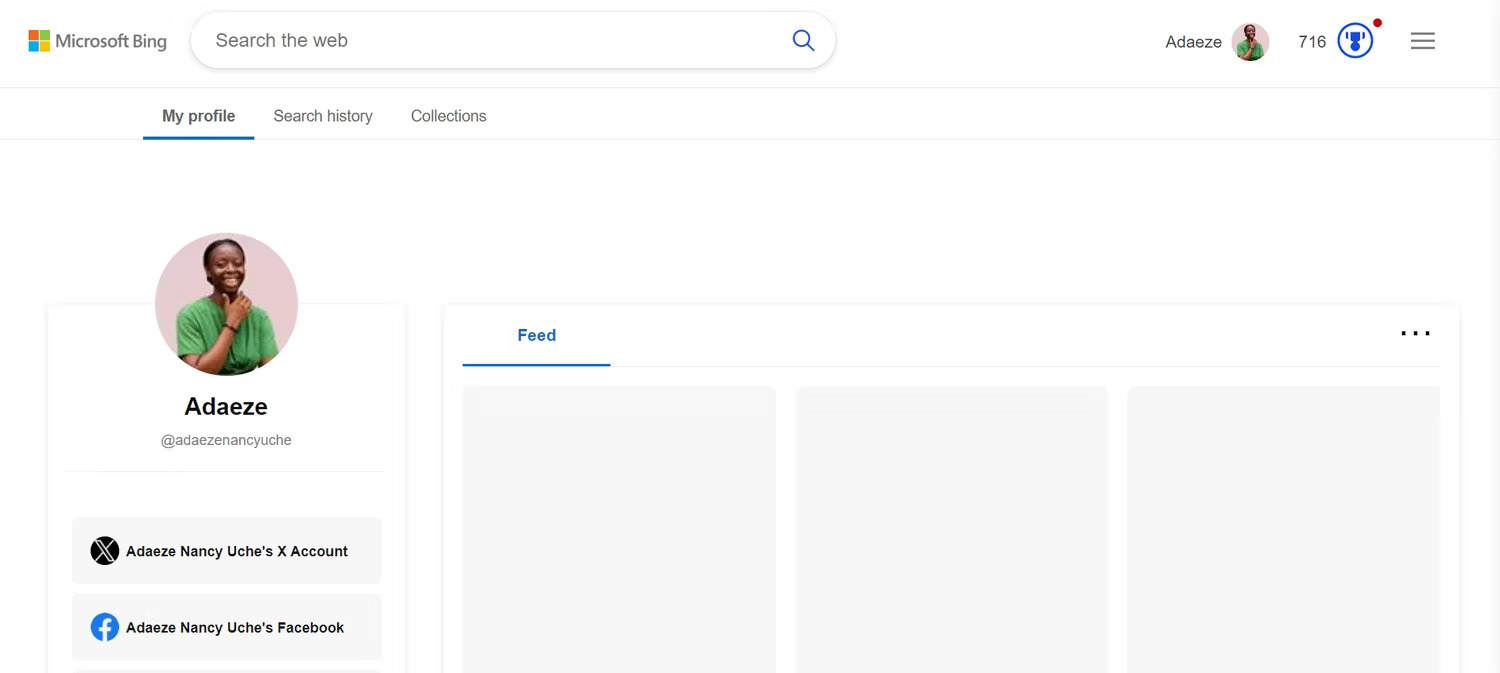The width and height of the screenshot is (1500, 673).
Task: Click the @adaezenancyuche handle
Action: 226,440
